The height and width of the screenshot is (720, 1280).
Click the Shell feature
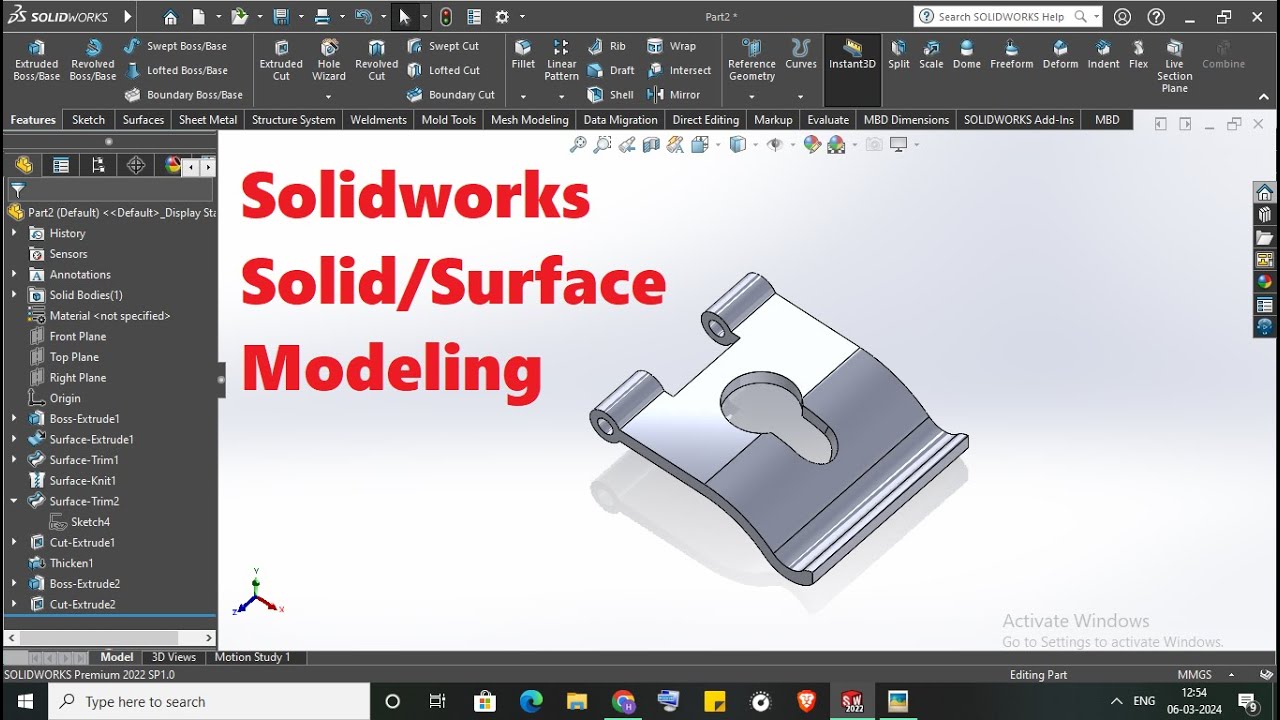point(610,95)
